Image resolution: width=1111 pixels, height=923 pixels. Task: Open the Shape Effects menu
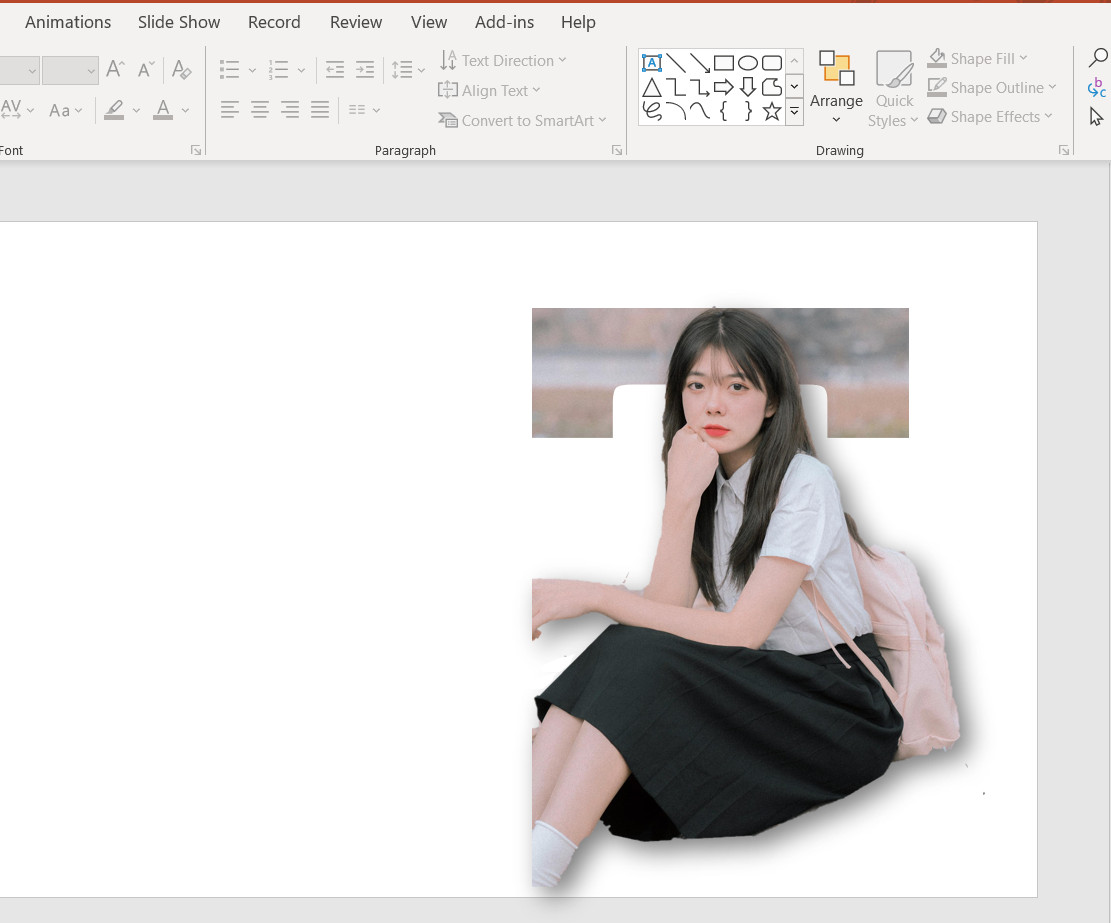tap(990, 116)
